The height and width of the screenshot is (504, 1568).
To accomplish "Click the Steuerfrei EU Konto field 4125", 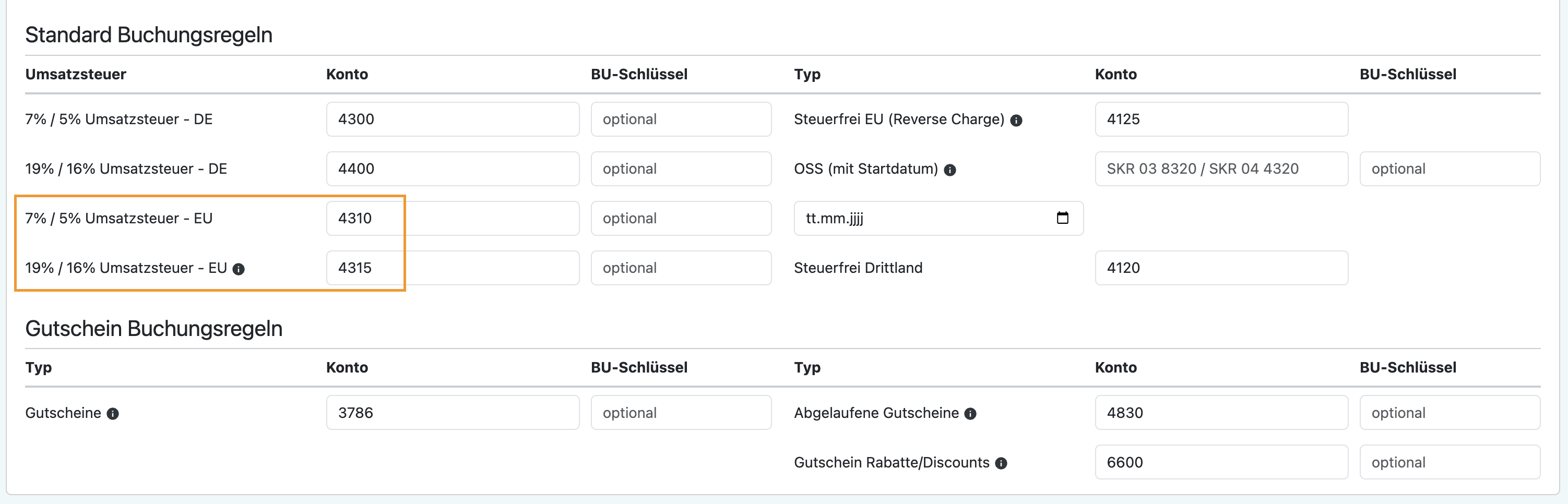I will [x=1220, y=119].
